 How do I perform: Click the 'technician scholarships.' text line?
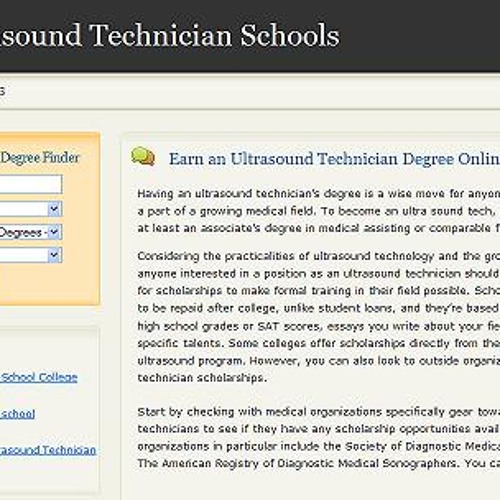click(x=202, y=378)
